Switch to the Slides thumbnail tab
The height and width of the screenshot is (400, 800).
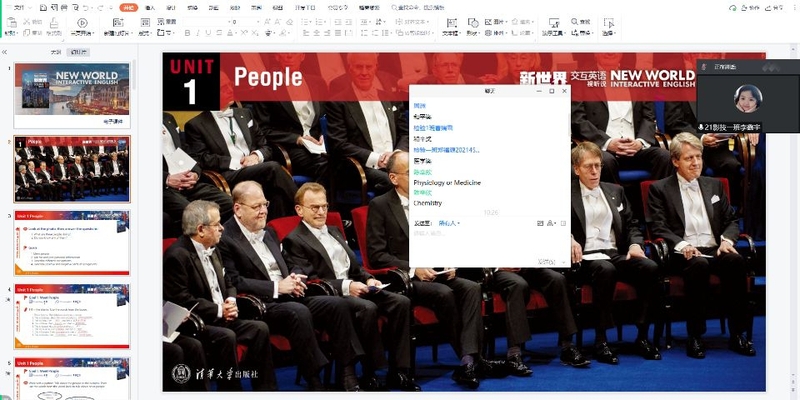coord(79,52)
